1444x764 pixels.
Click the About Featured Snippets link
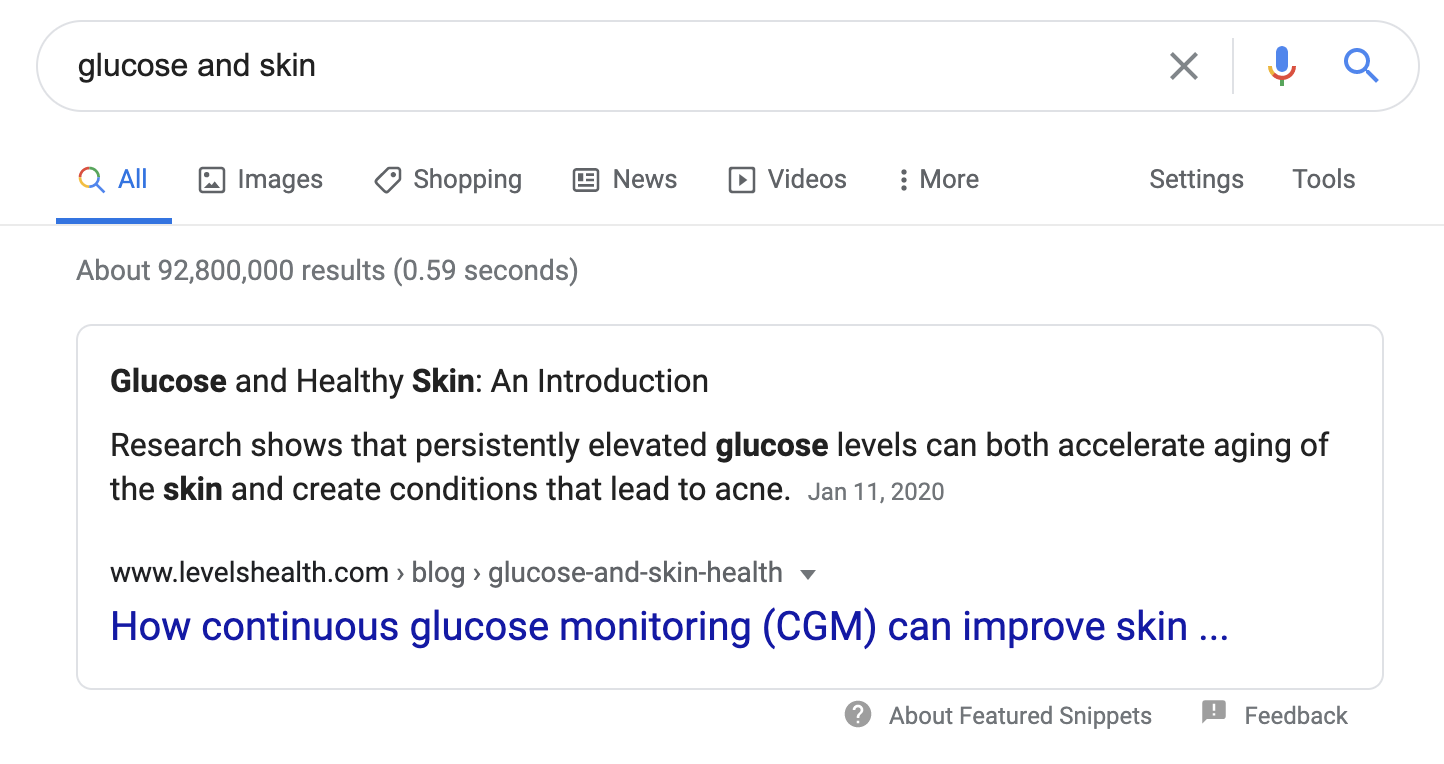[1020, 716]
